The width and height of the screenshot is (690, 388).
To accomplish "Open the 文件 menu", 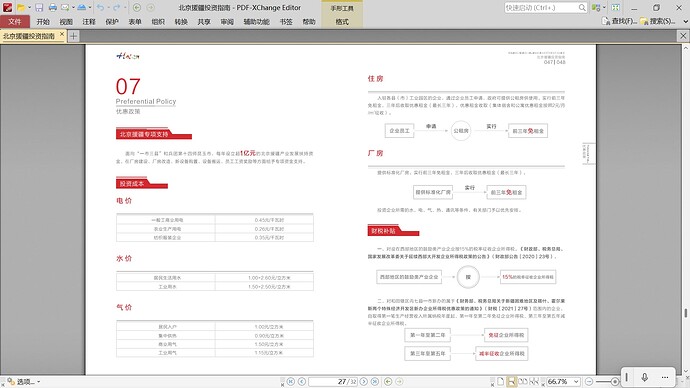I will coord(15,22).
